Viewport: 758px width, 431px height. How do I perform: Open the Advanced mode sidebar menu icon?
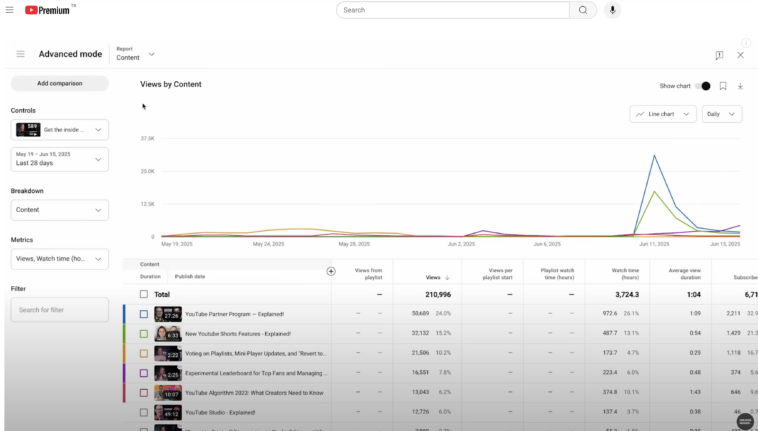pos(20,54)
